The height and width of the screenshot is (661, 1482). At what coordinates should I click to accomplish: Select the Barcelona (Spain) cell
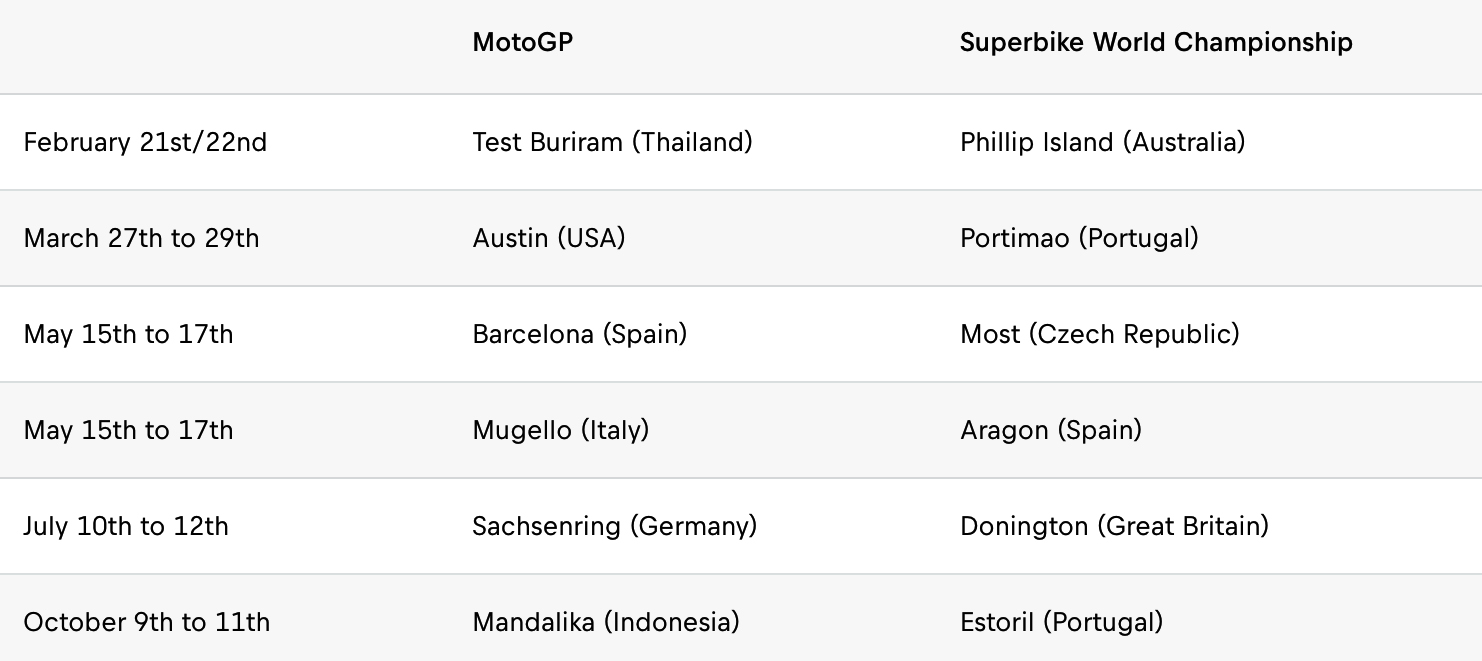point(579,334)
